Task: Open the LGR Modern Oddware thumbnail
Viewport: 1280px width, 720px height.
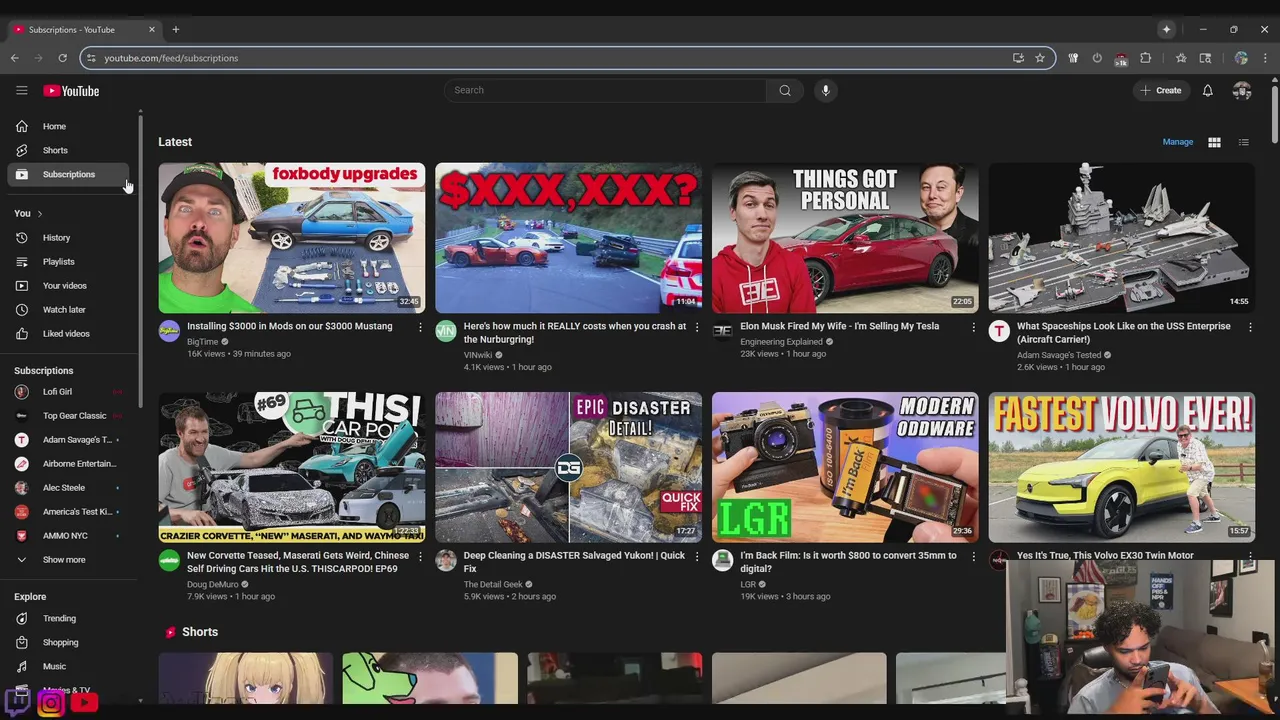Action: (845, 467)
